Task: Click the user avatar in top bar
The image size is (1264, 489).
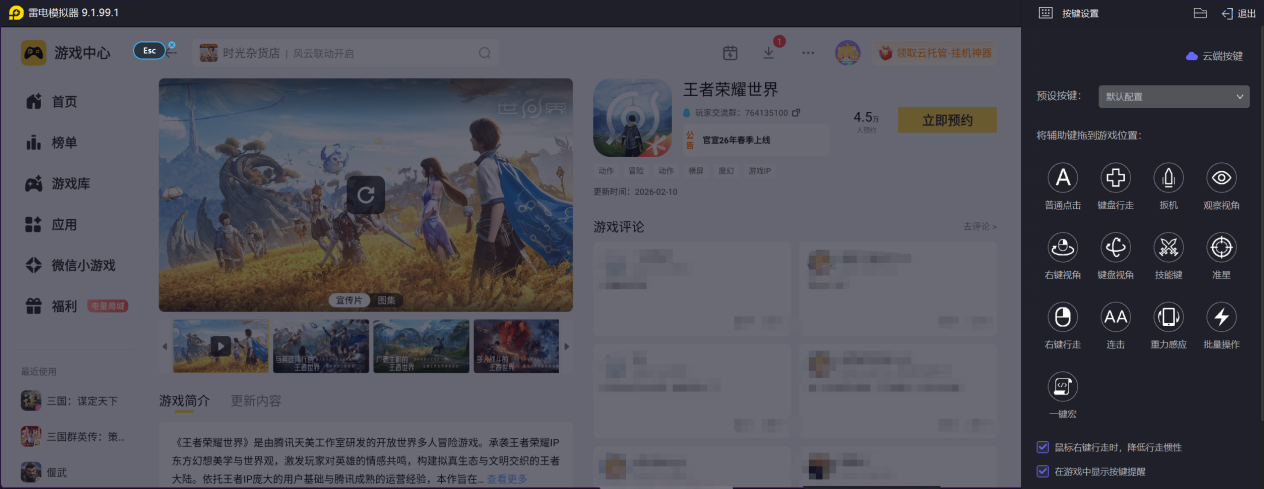Action: [848, 53]
